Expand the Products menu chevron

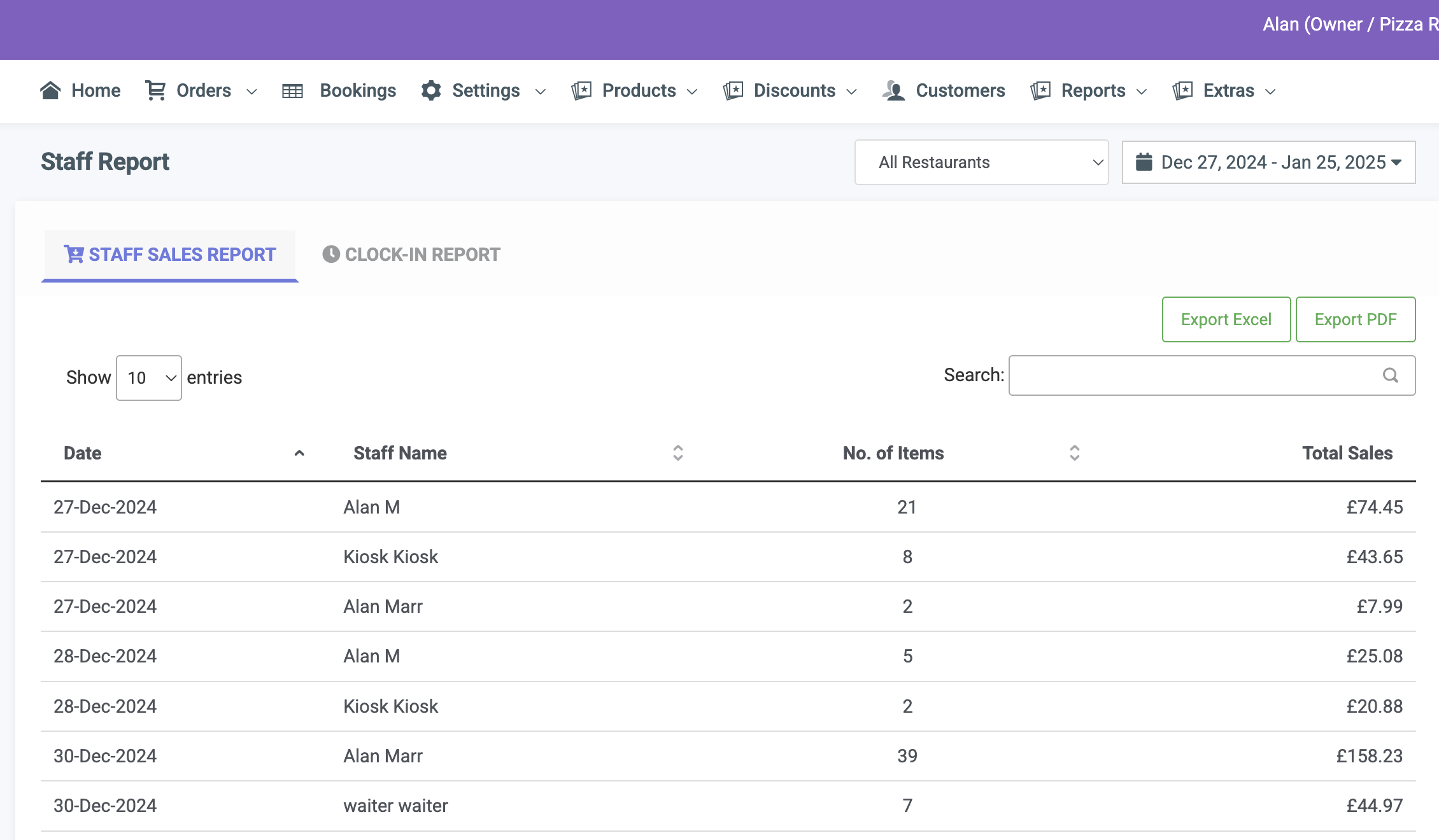[x=692, y=92]
